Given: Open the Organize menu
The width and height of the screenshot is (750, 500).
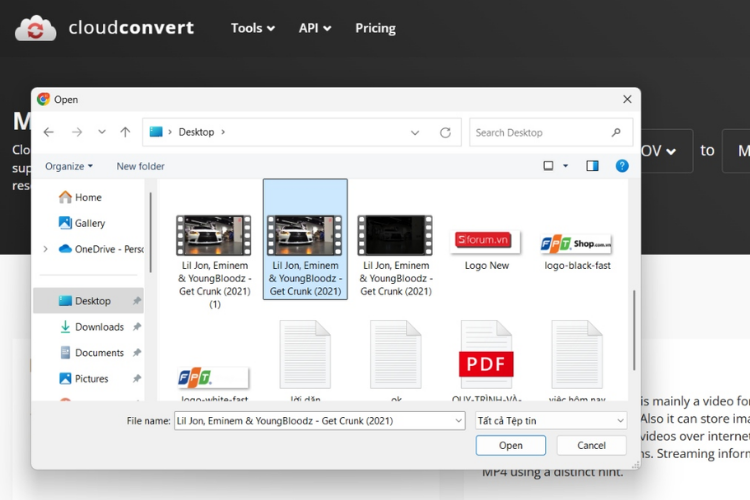Looking at the screenshot, I should coord(69,166).
